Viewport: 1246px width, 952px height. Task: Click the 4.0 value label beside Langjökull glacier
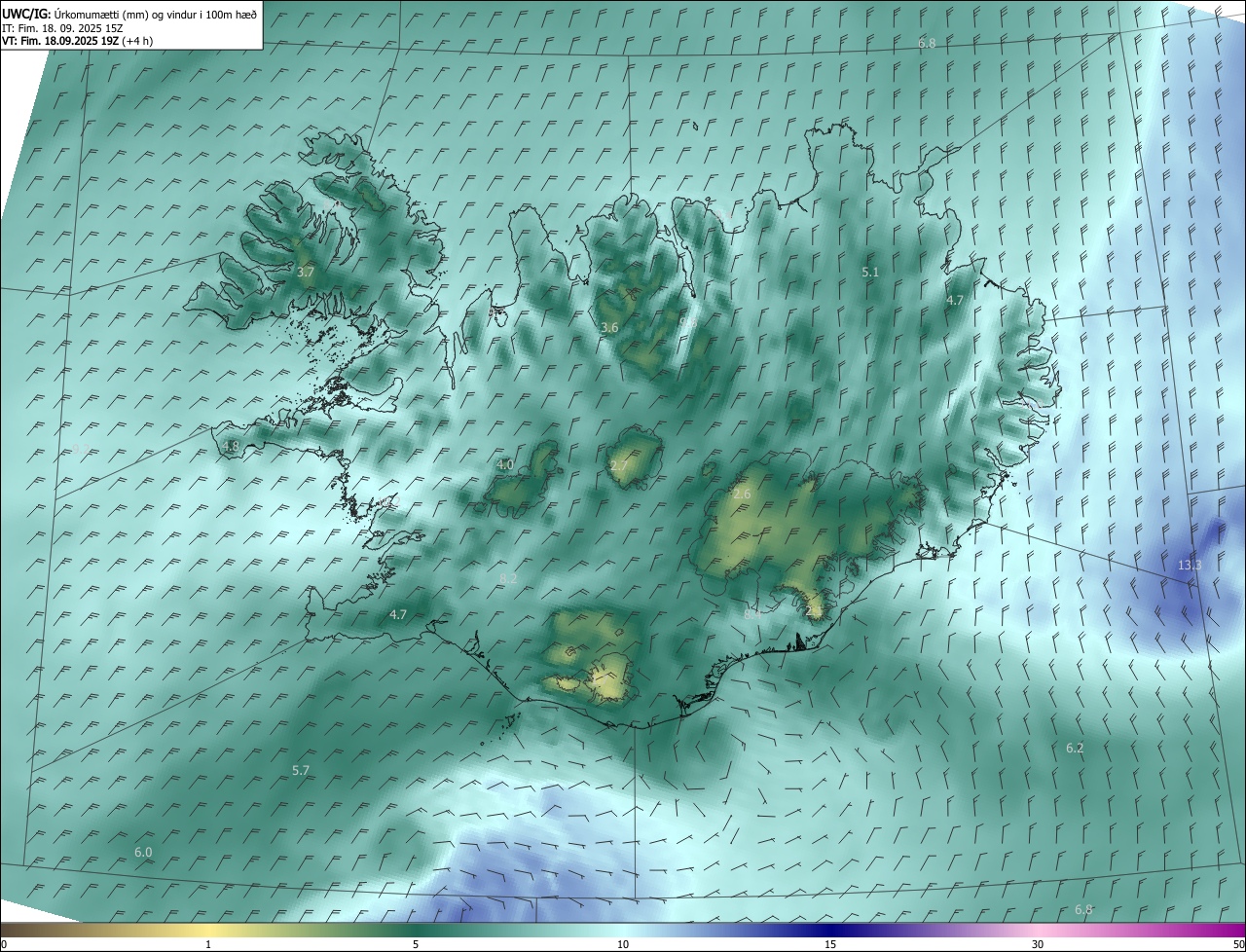pyautogui.click(x=505, y=465)
